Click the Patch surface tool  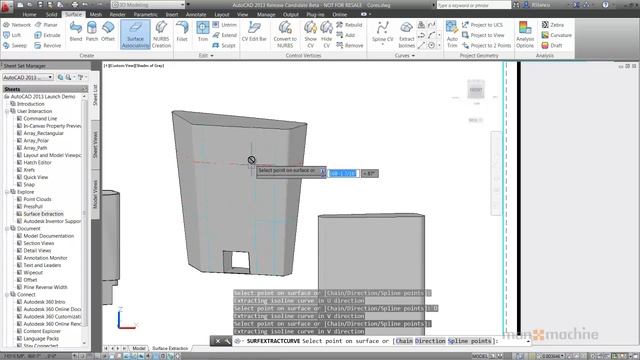92,31
